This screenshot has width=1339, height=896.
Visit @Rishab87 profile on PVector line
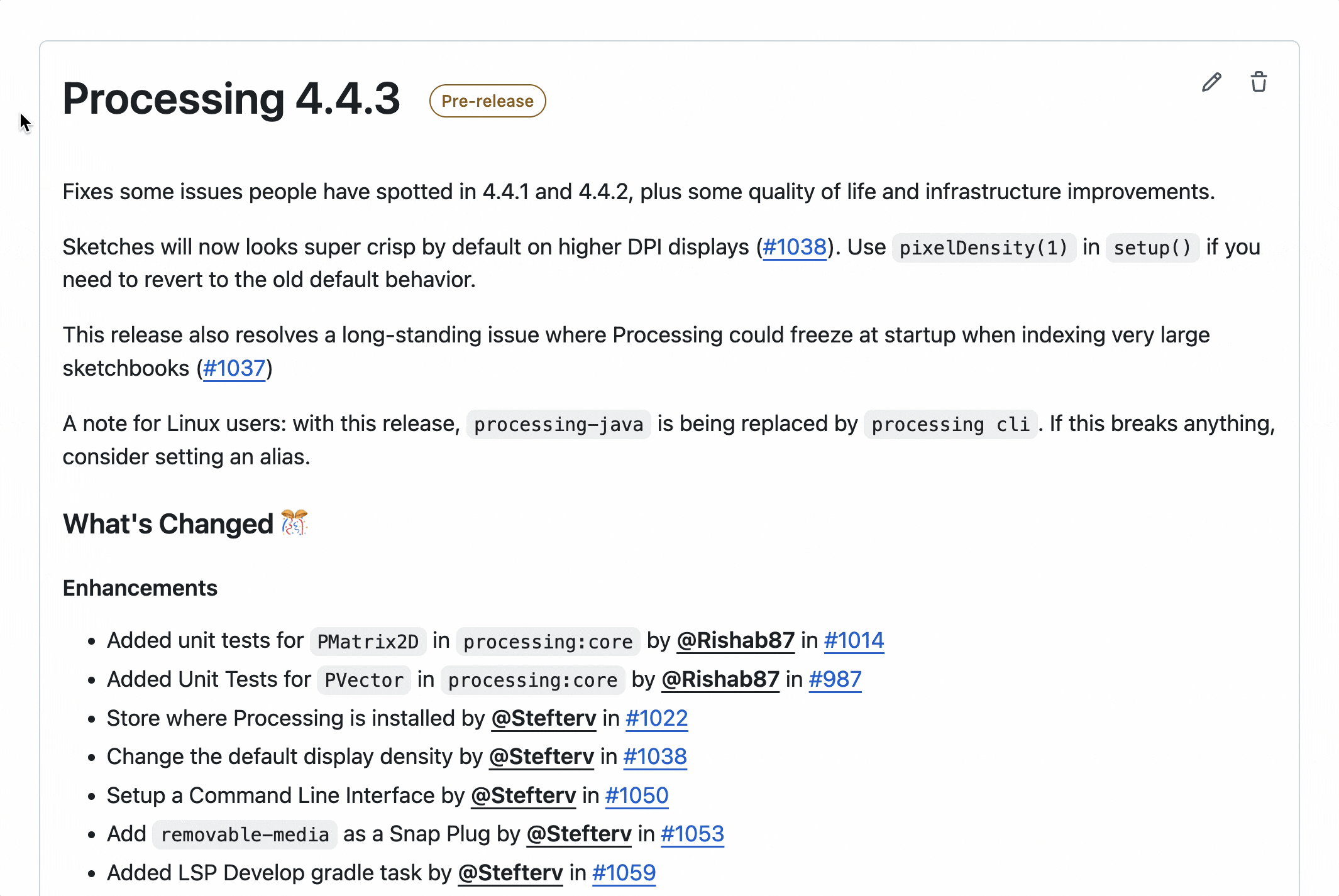pyautogui.click(x=720, y=679)
